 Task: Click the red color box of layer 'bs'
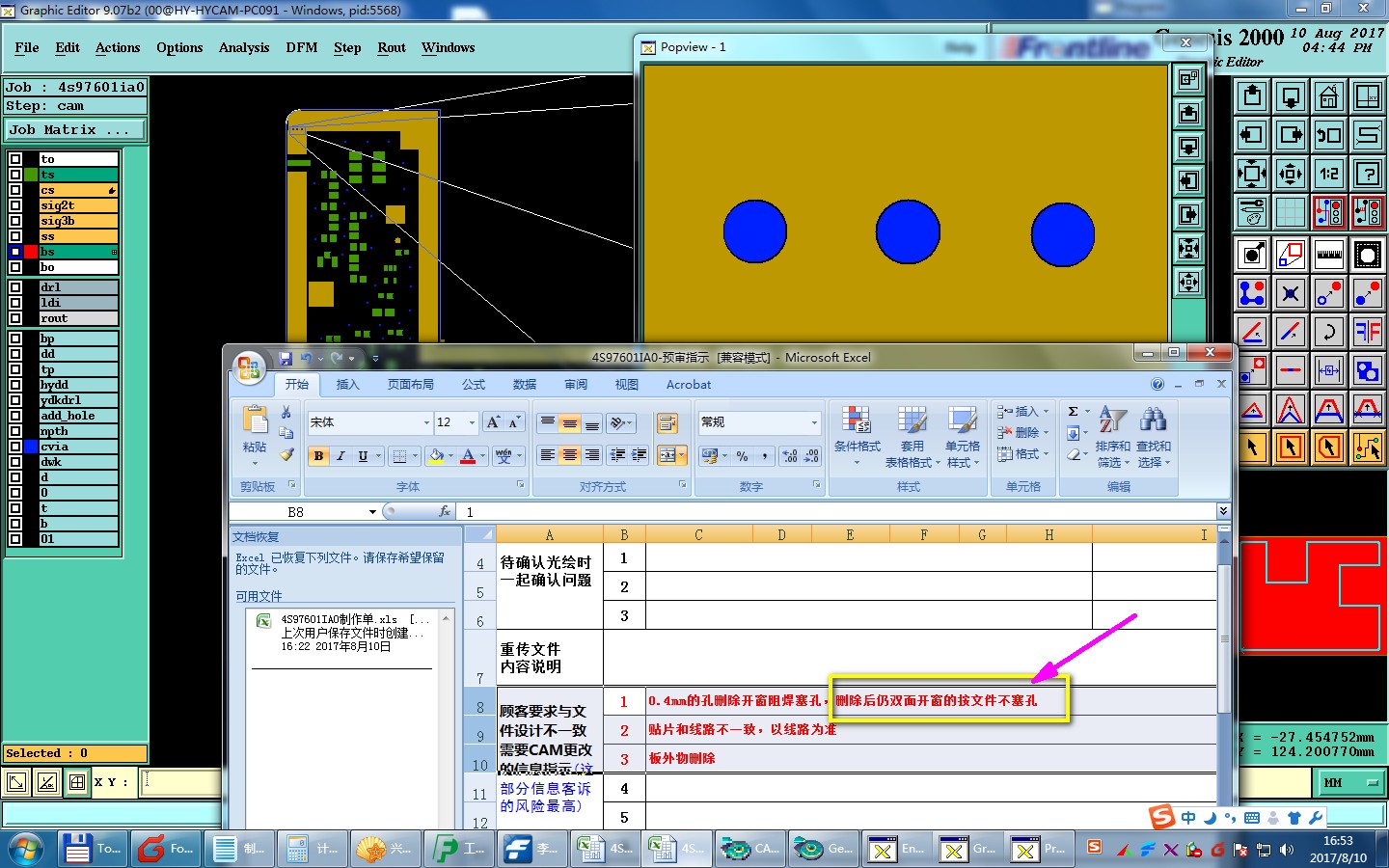click(31, 252)
